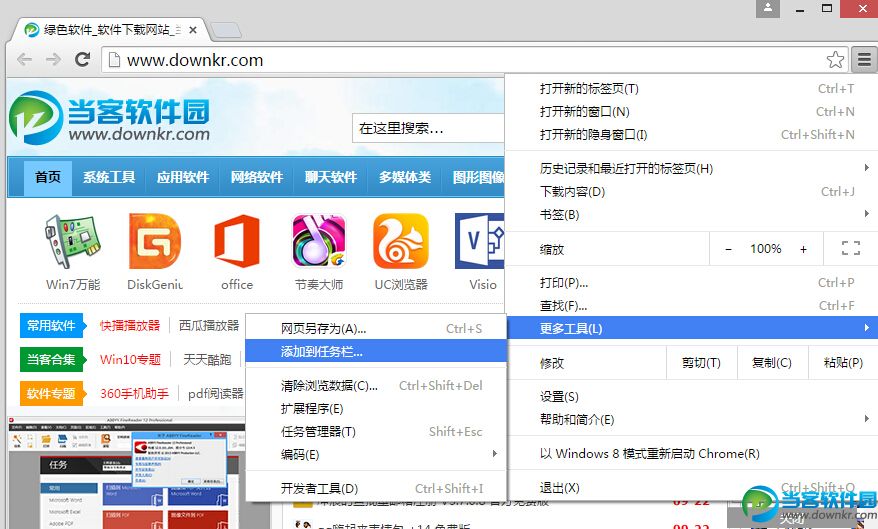The height and width of the screenshot is (529, 878).
Task: Select 打开新的标签页(T) menu item
Action: coord(691,88)
